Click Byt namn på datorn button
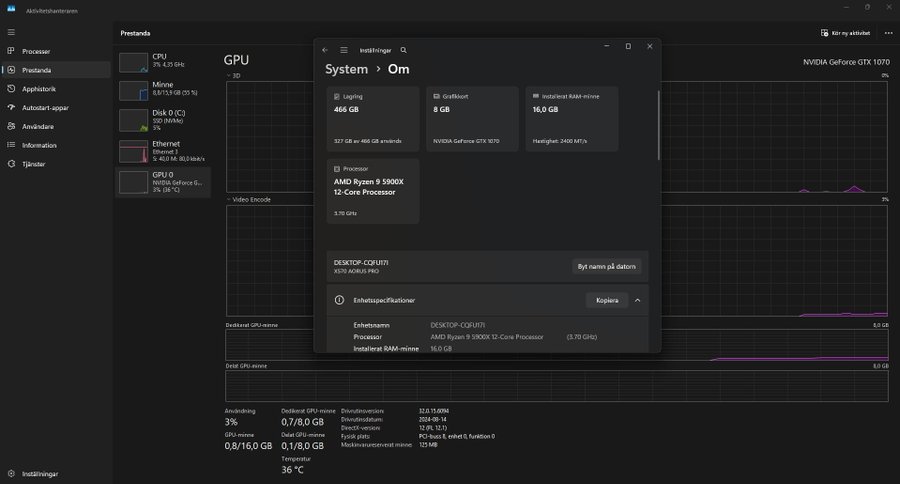This screenshot has width=900, height=484. pos(607,266)
